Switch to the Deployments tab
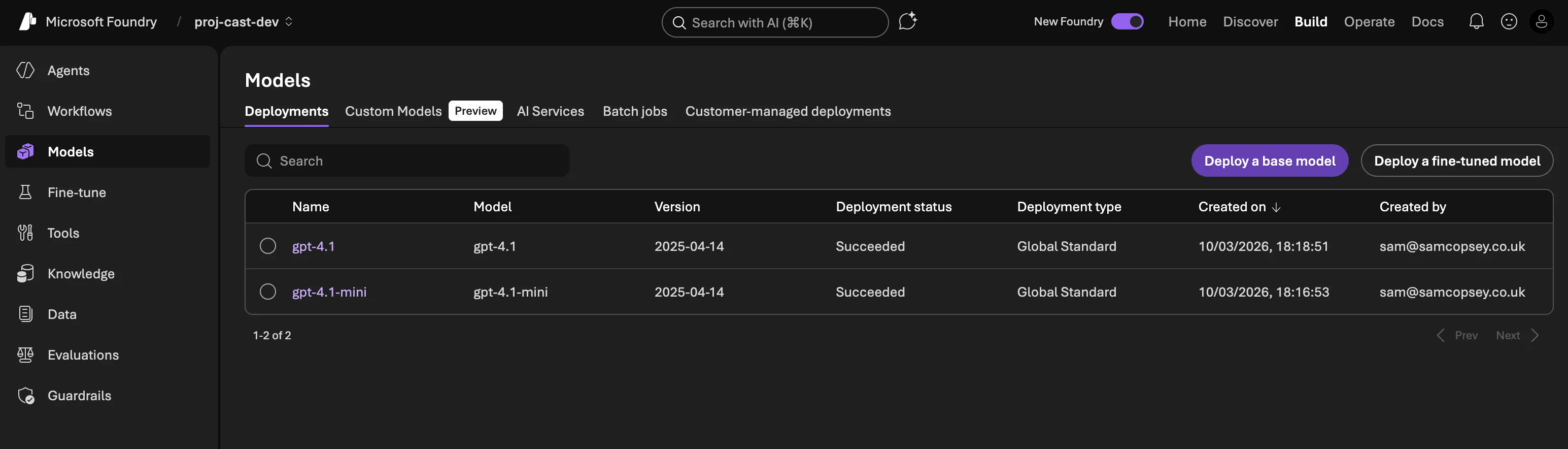The image size is (1568, 449). (287, 112)
